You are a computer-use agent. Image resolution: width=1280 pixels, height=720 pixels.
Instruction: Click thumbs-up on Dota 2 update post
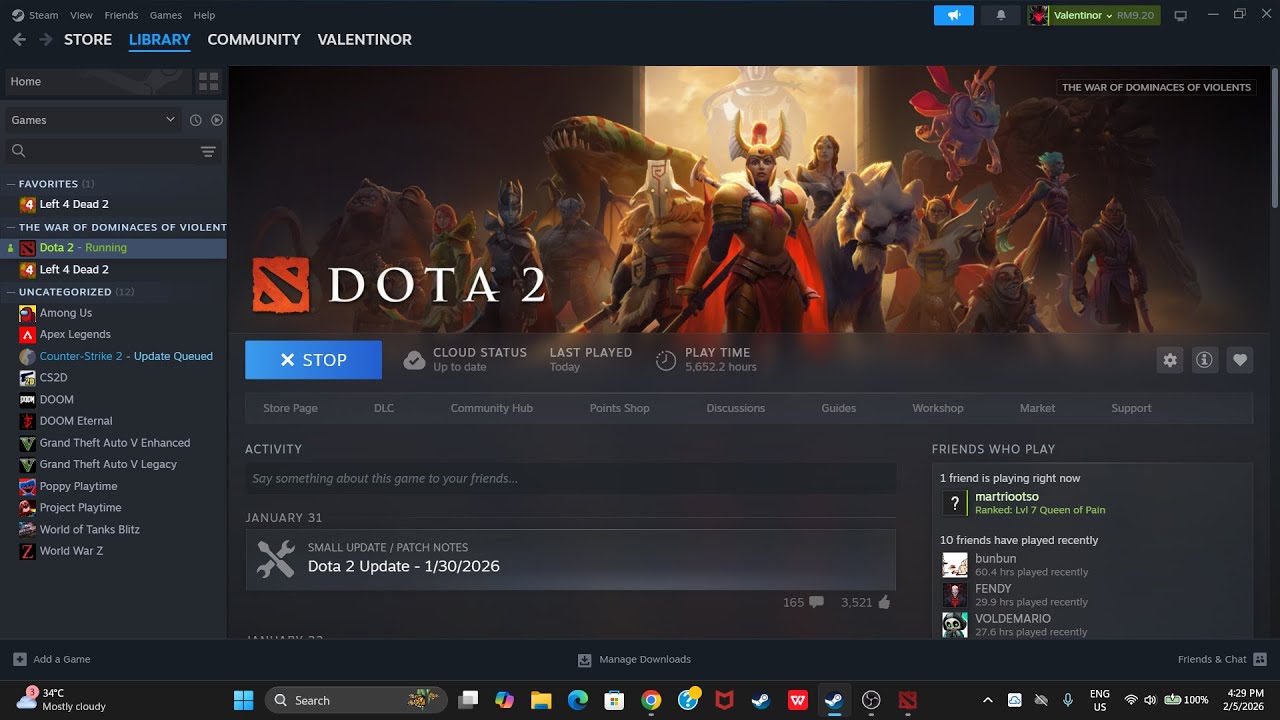[x=883, y=602]
